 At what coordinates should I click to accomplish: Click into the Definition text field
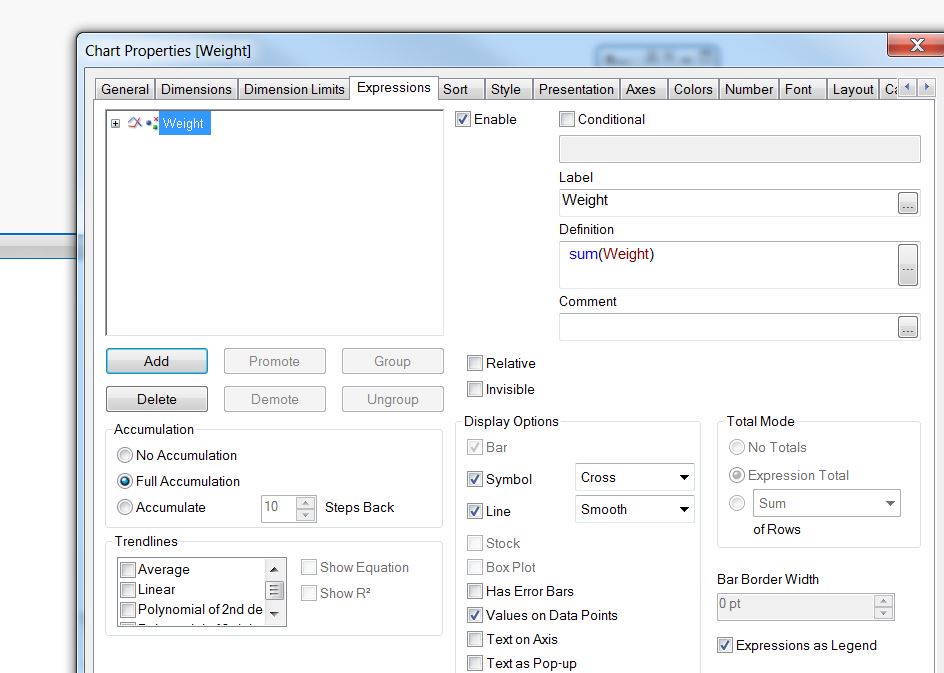click(x=725, y=266)
